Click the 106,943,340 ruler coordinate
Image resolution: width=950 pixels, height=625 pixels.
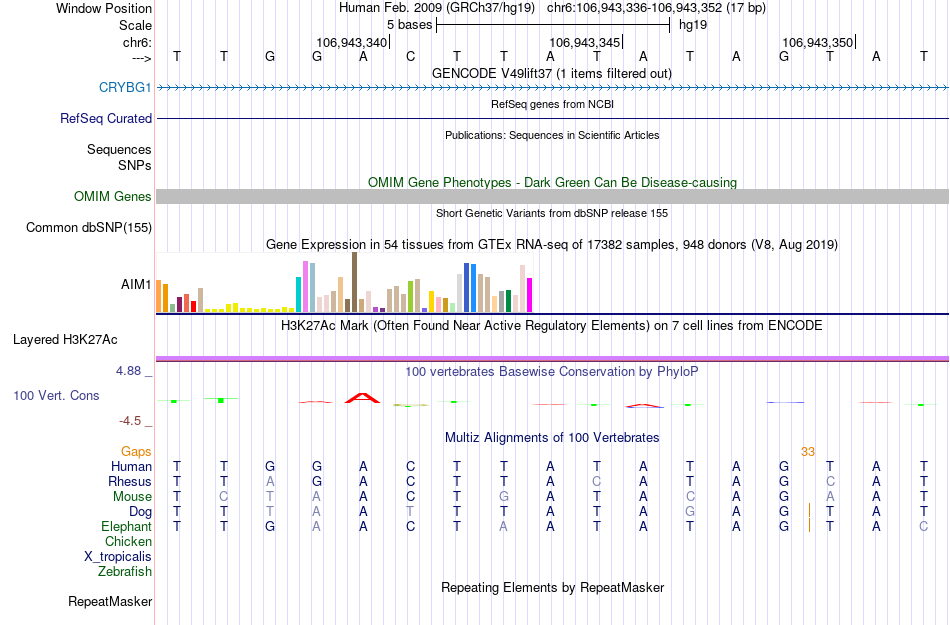point(351,43)
